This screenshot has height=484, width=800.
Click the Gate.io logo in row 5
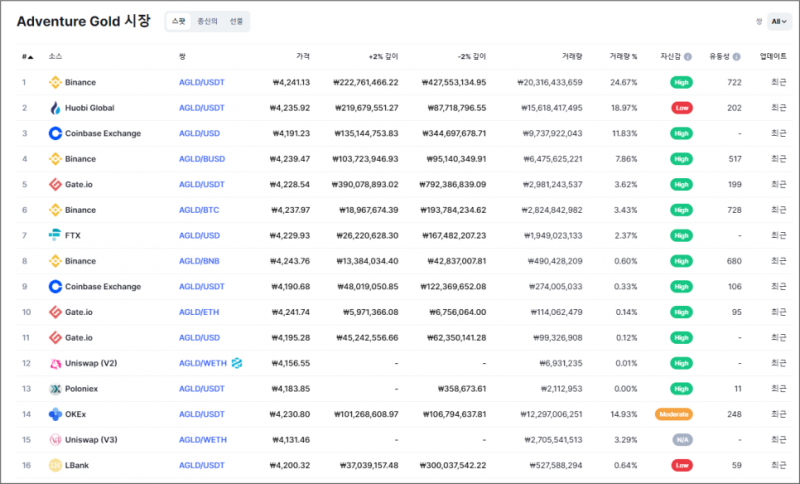click(55, 184)
